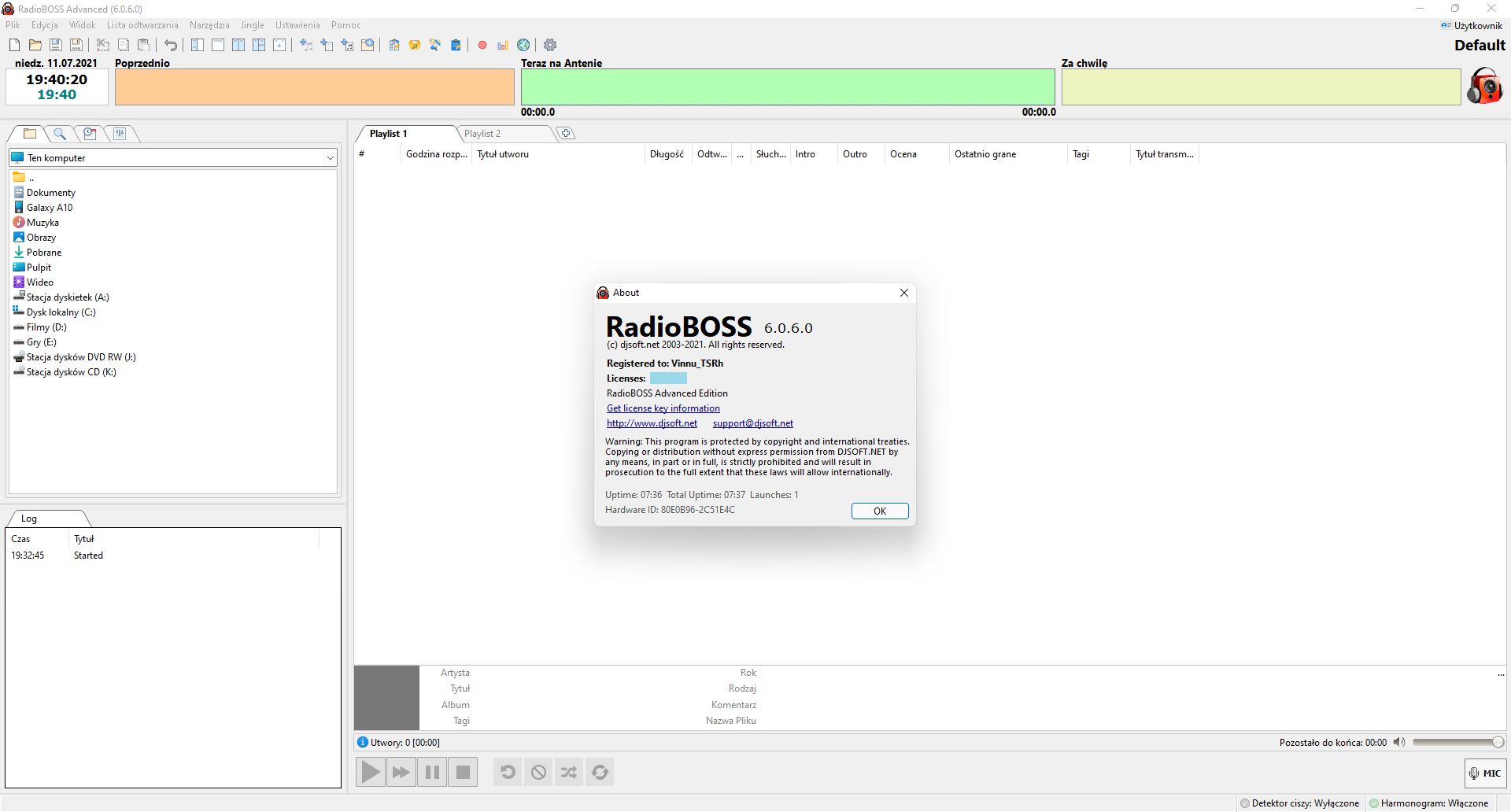Viewport: 1511px width, 812px height.
Task: Start playback with the Play button
Action: 370,772
